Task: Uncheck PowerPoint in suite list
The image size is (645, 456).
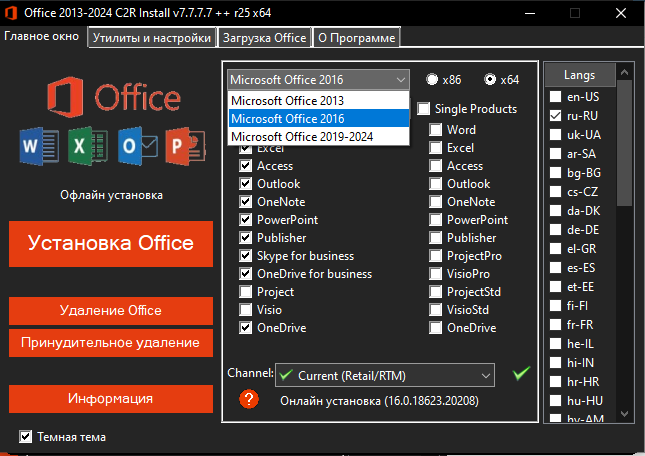Action: [246, 220]
